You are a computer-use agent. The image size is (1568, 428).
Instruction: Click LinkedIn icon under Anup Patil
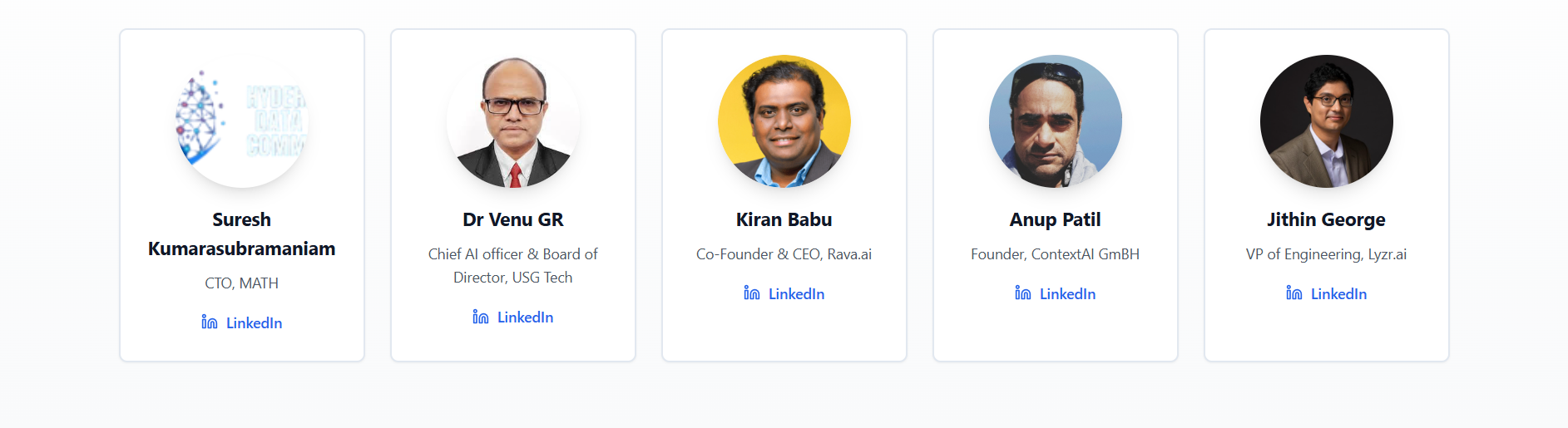1023,293
